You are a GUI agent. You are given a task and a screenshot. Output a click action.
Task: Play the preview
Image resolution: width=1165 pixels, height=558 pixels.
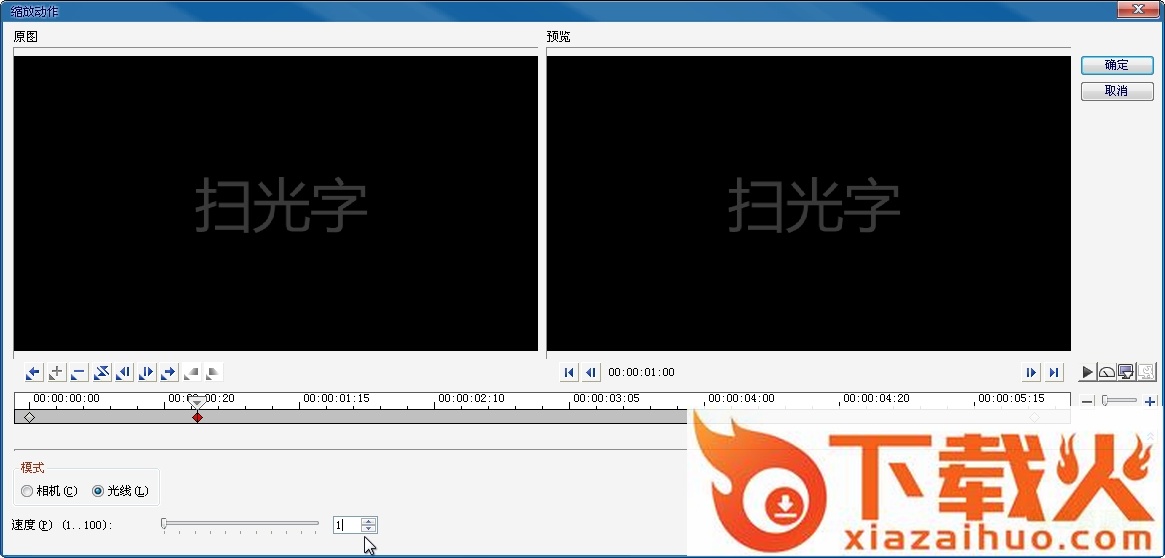(x=1087, y=373)
